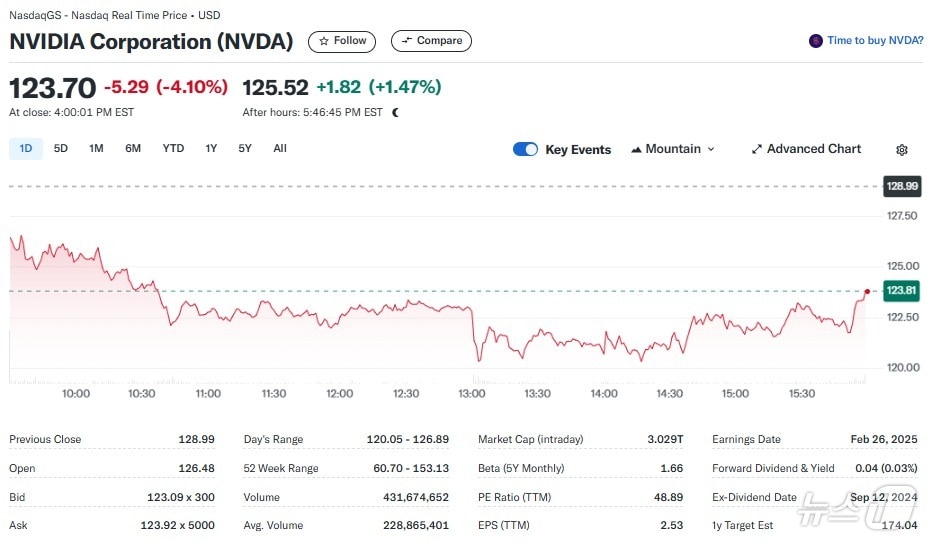Click the Mountain chart type icon
Screen dimensions: 927x542
coord(636,149)
